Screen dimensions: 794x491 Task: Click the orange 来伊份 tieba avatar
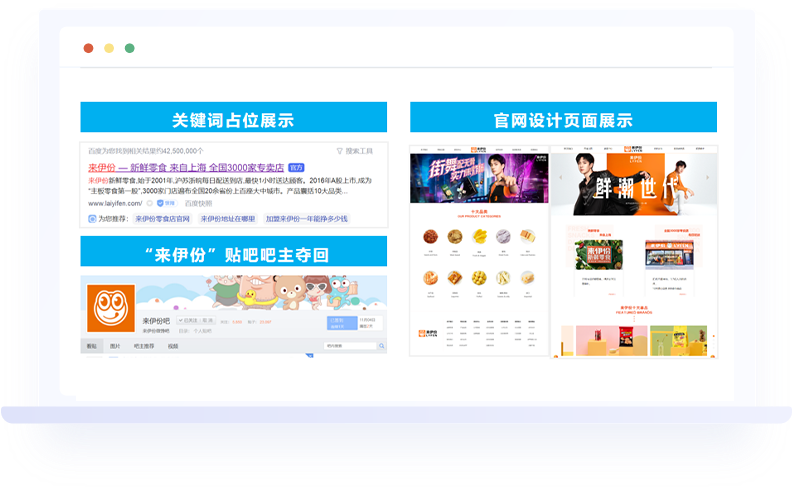click(x=111, y=308)
